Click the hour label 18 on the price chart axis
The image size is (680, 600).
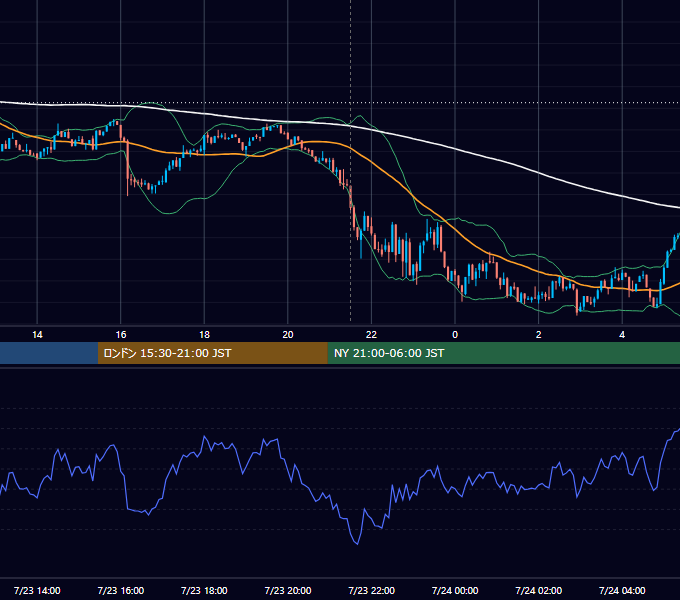pos(204,335)
